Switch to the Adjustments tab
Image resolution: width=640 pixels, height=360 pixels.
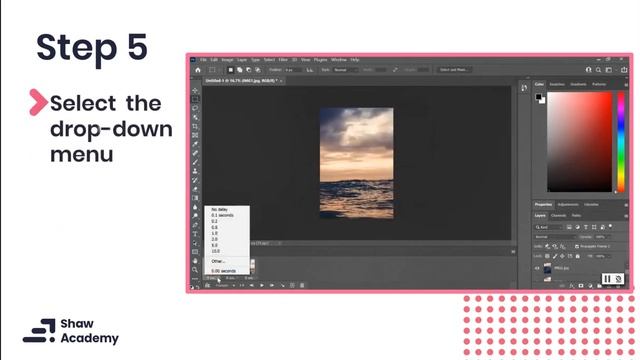(568, 204)
